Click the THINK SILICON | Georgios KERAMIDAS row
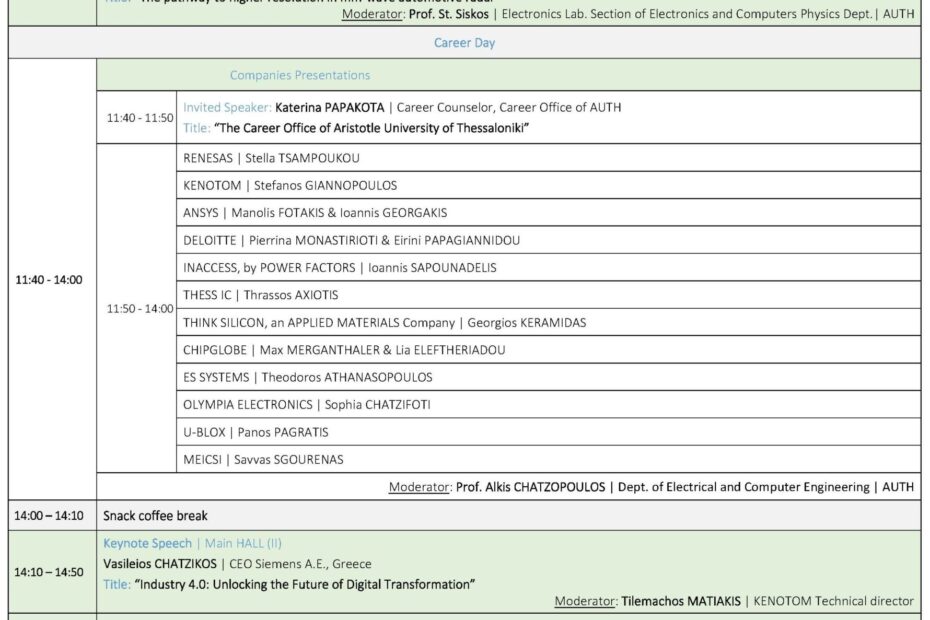930x620 pixels. pyautogui.click(x=548, y=322)
